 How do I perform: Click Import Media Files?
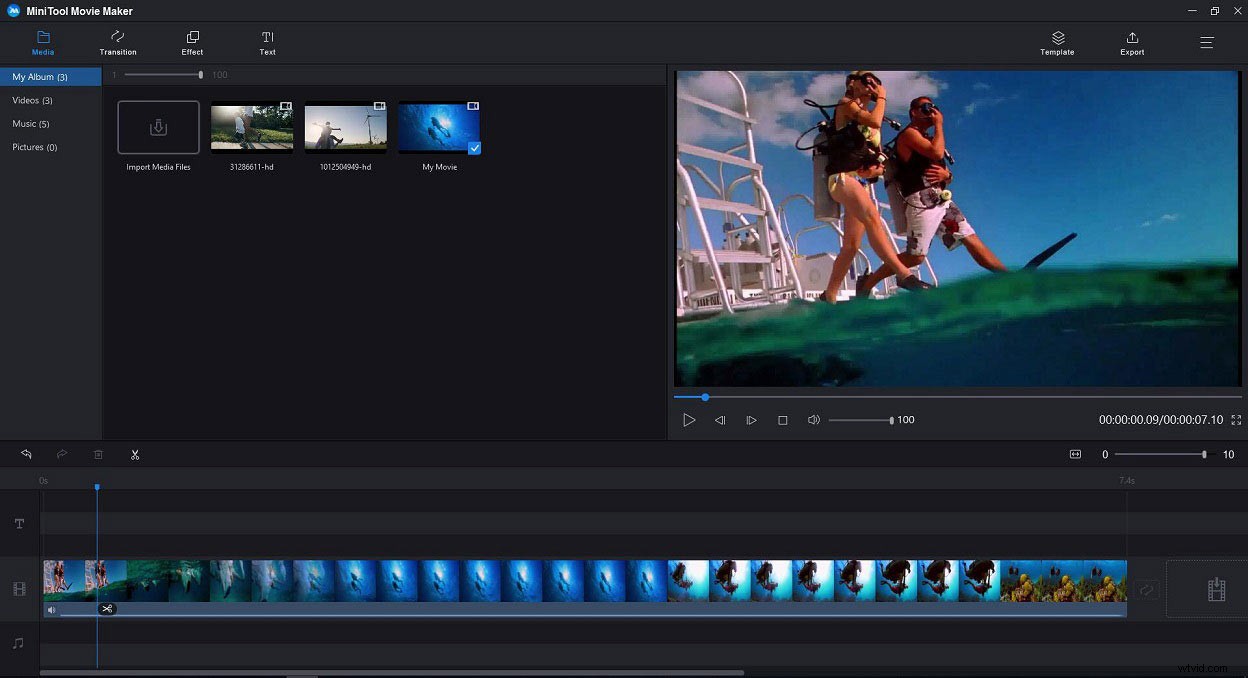click(x=158, y=127)
